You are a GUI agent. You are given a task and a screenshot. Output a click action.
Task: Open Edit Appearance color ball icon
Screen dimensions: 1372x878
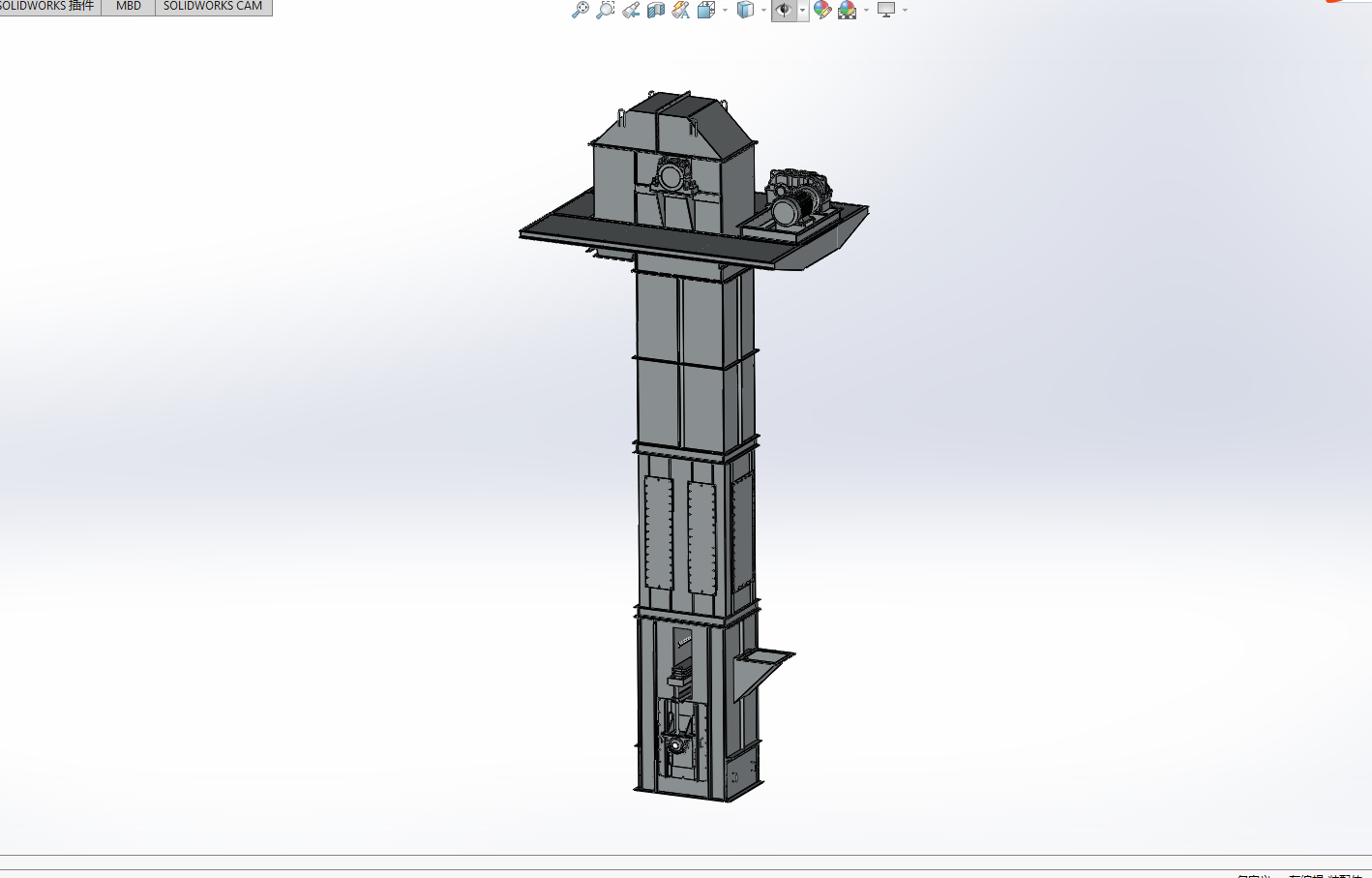click(x=822, y=10)
